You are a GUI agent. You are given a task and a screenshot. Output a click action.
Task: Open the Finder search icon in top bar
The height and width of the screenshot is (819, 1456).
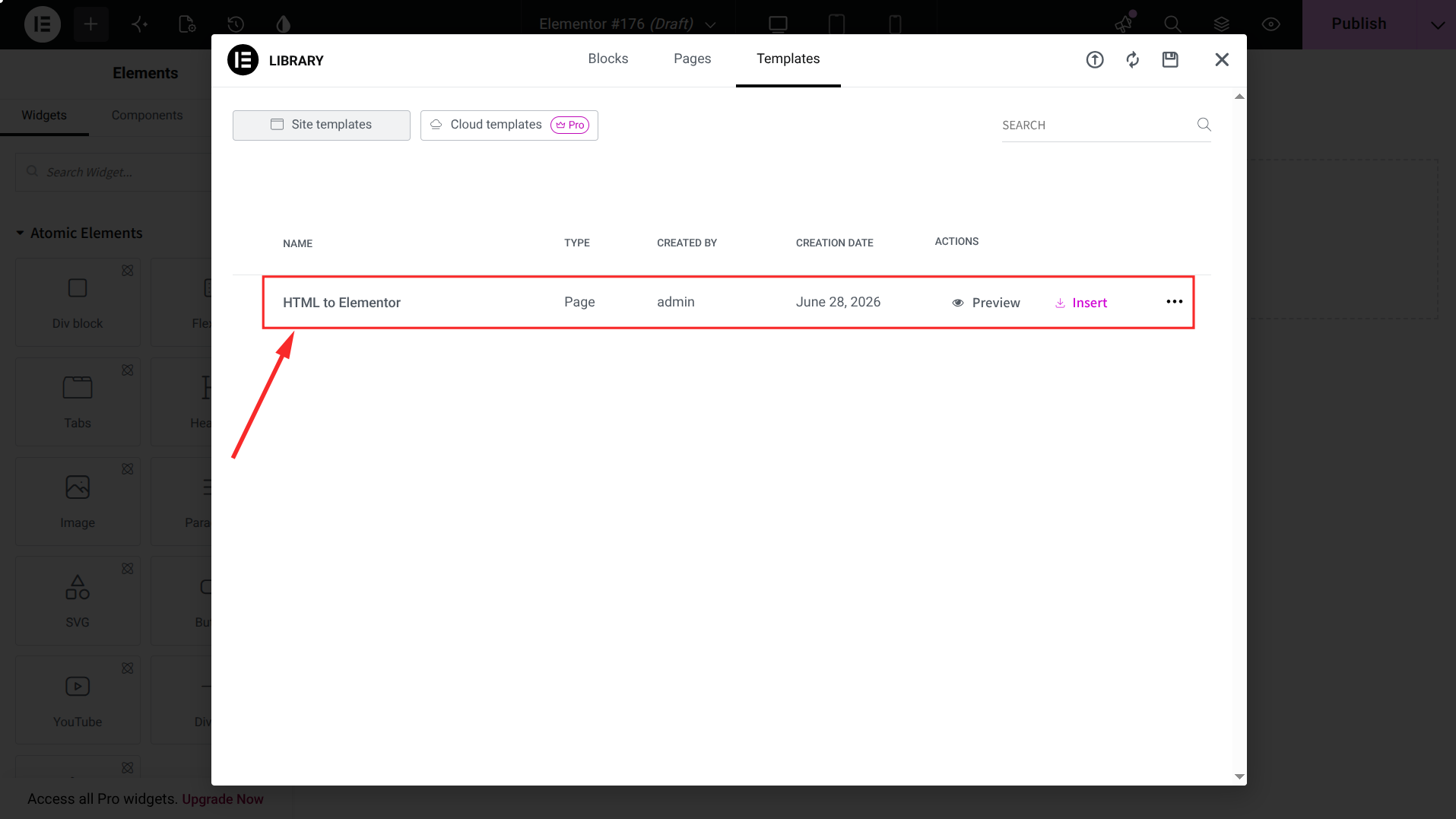(x=1172, y=24)
